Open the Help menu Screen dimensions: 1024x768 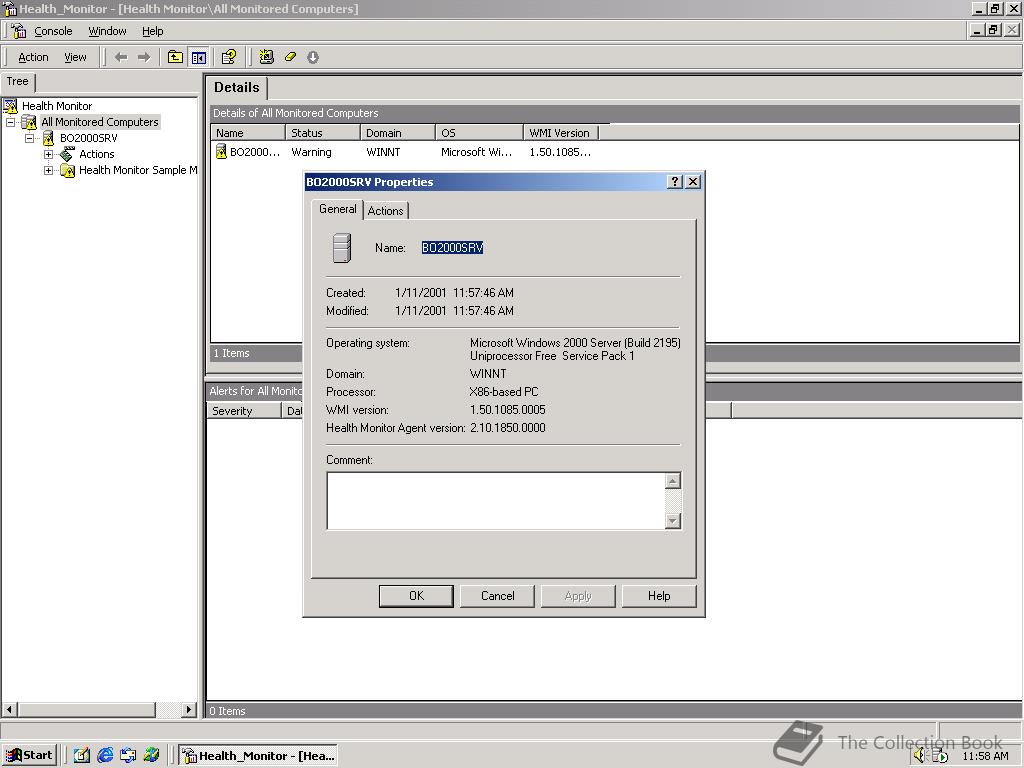(x=153, y=31)
